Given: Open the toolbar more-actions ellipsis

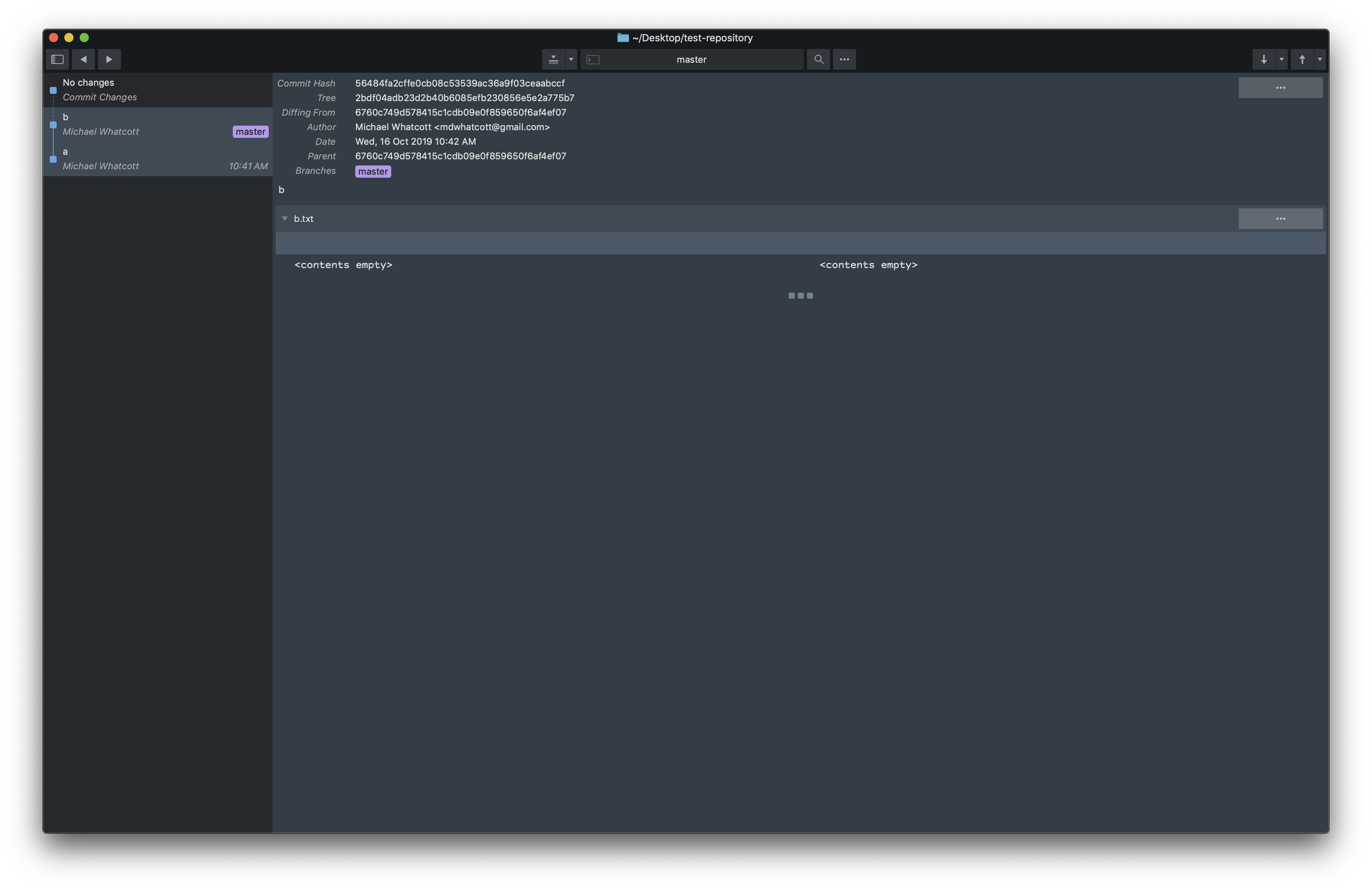Looking at the screenshot, I should click(x=844, y=59).
